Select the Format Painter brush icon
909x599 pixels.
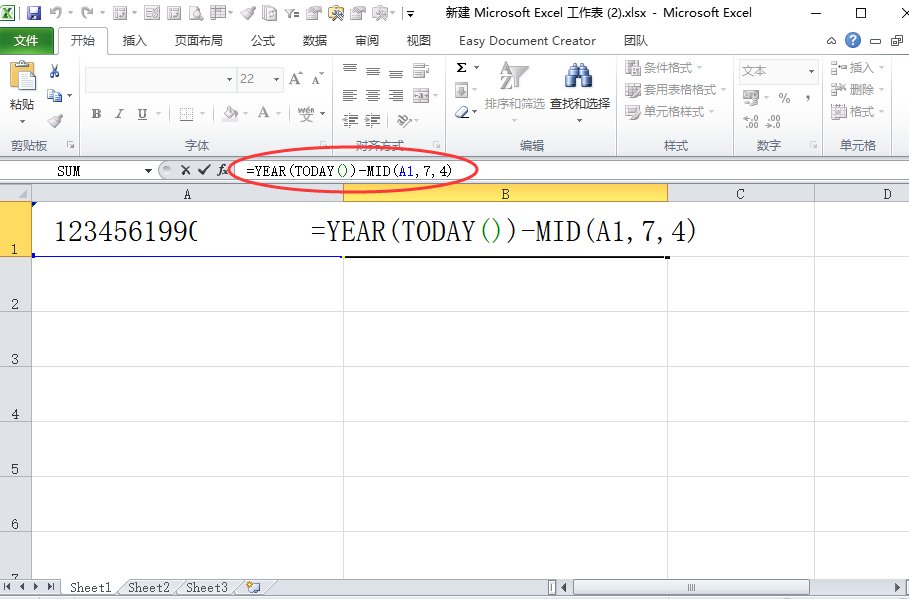coord(55,120)
